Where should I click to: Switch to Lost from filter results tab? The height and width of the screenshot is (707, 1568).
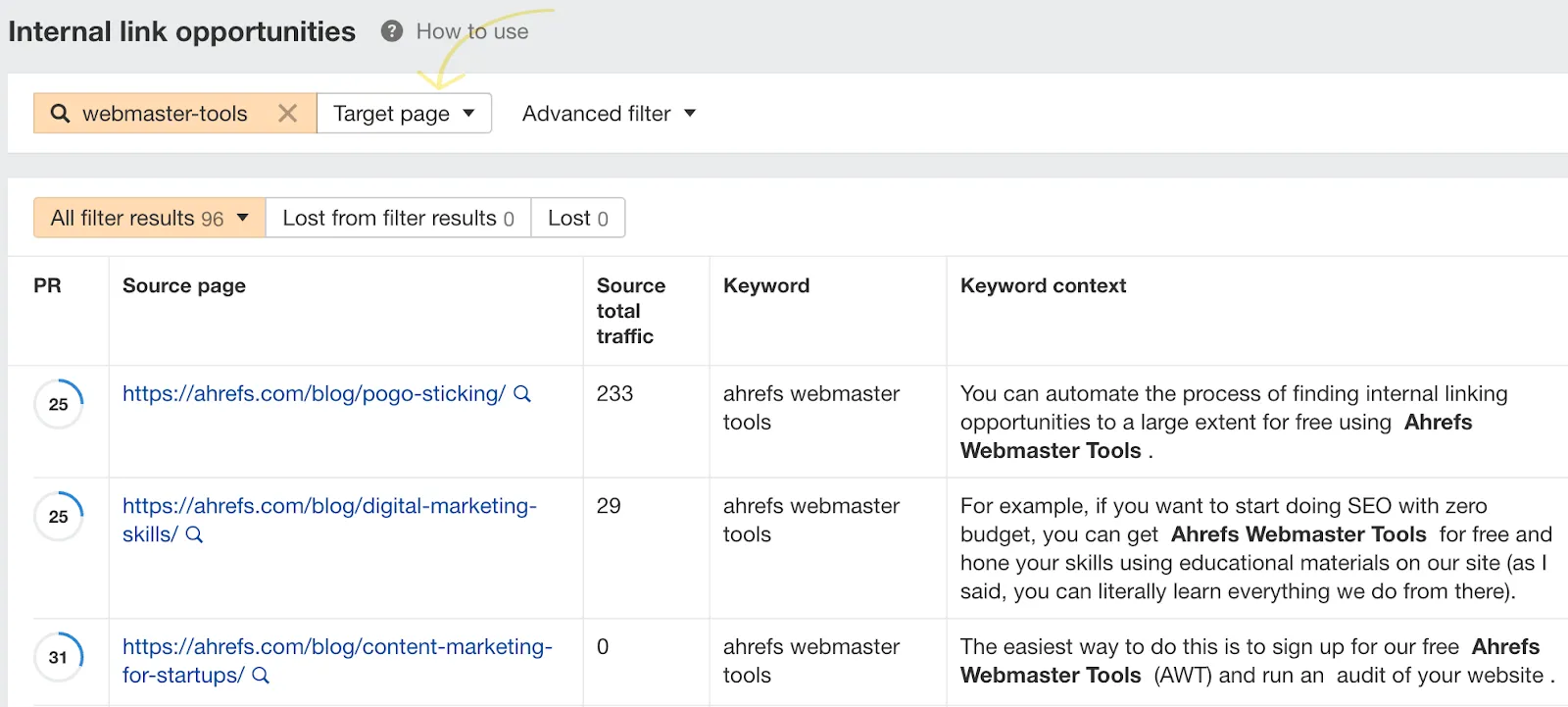(398, 218)
